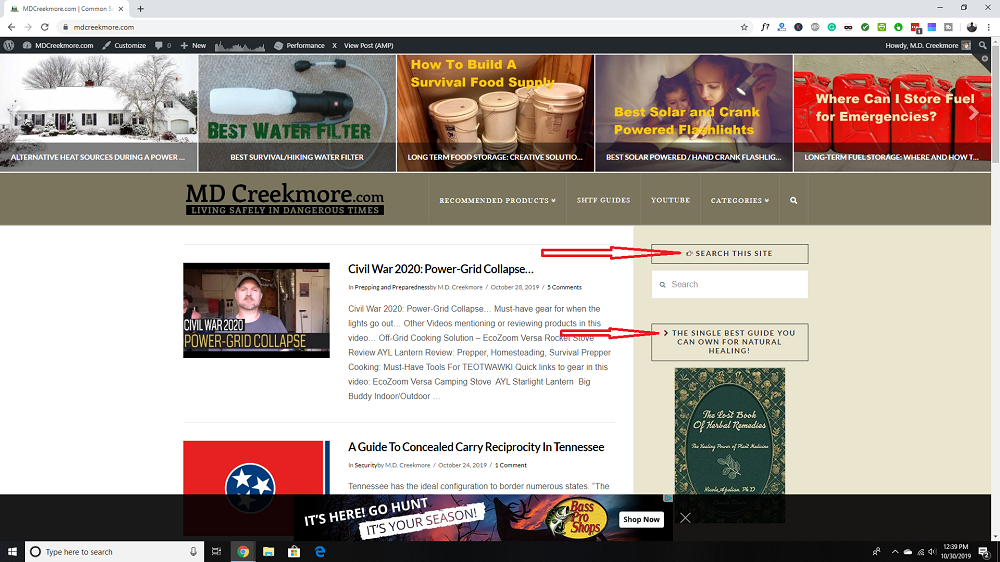Open the notification center icon
Image resolution: width=1000 pixels, height=562 pixels.
[x=984, y=552]
